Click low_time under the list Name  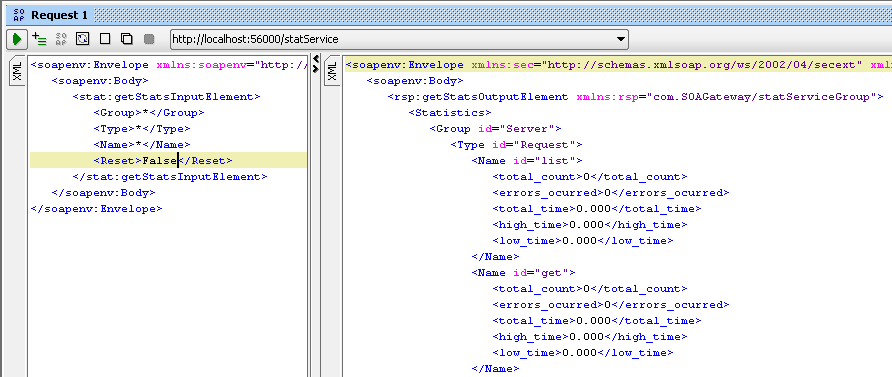(x=583, y=240)
